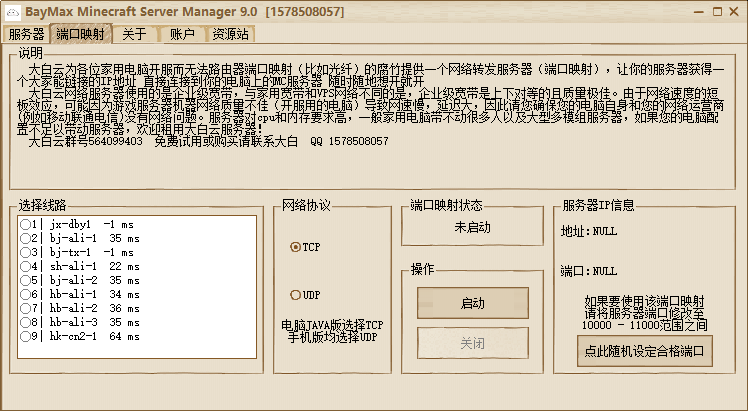The width and height of the screenshot is (748, 411).
Task: Click the 大白云群号564099403 text
Action: (85, 141)
